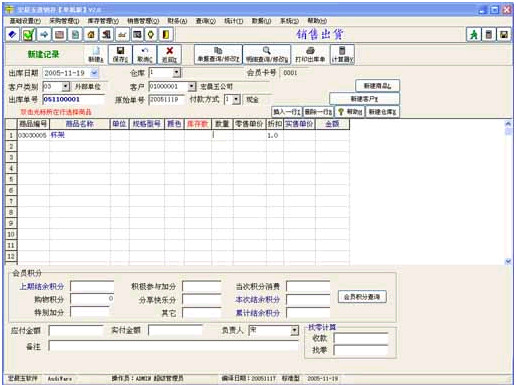Click the 购物积分 input field

tap(92, 299)
